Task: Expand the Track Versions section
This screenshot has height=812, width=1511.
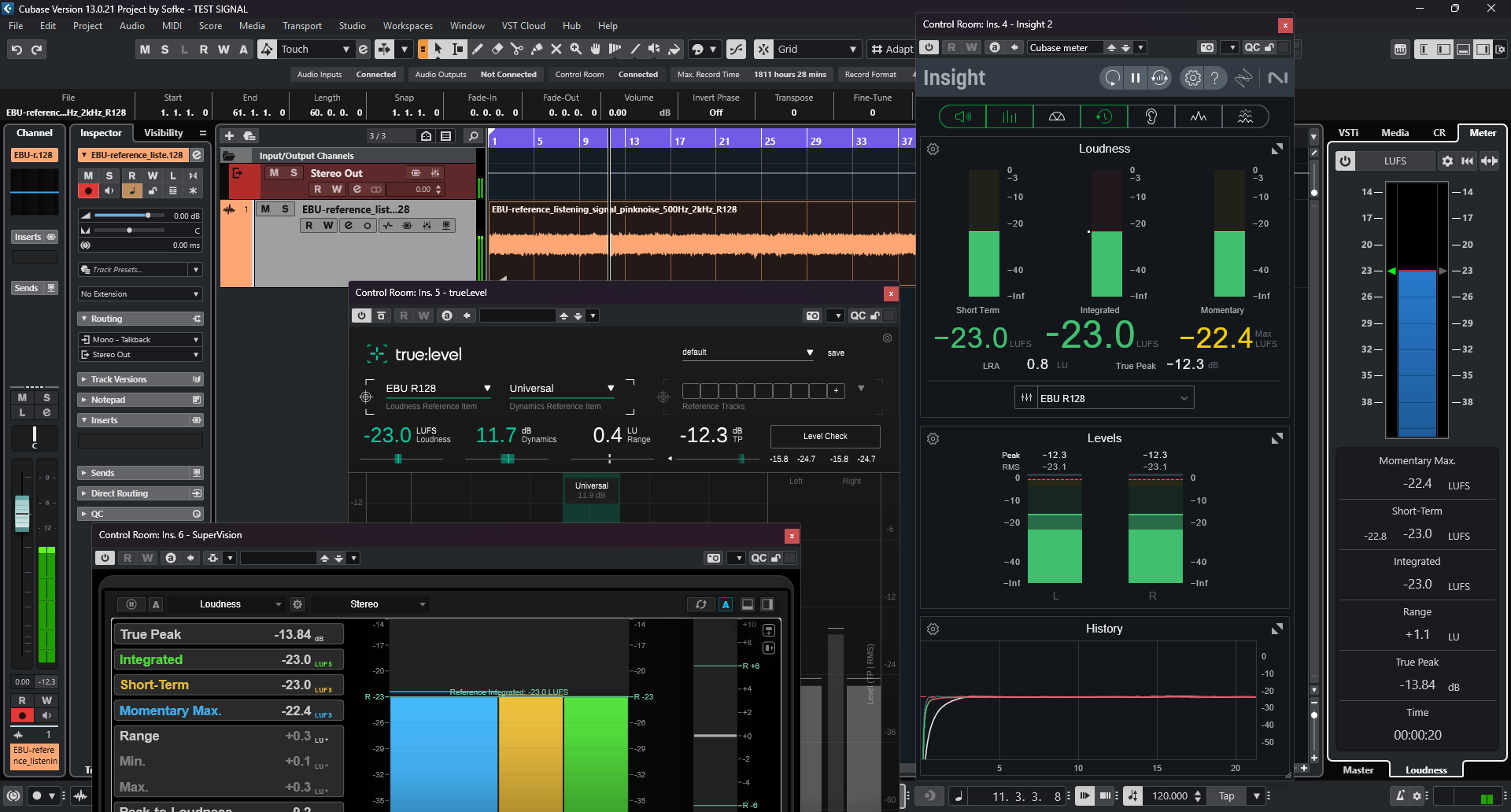Action: (118, 379)
